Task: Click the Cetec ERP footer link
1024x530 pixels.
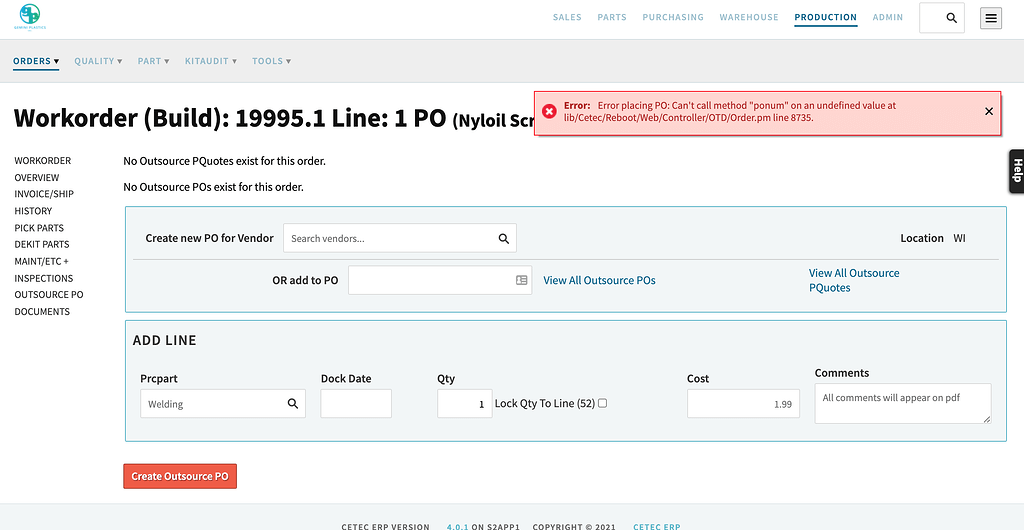Action: coord(657,526)
